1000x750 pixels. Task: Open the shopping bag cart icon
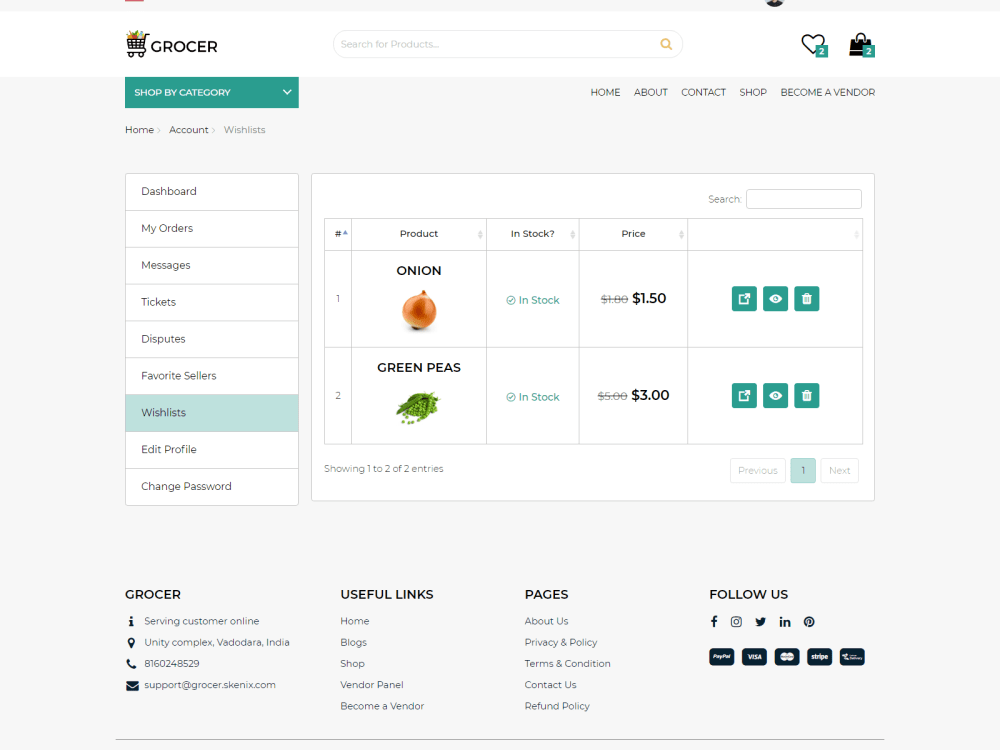(x=859, y=44)
